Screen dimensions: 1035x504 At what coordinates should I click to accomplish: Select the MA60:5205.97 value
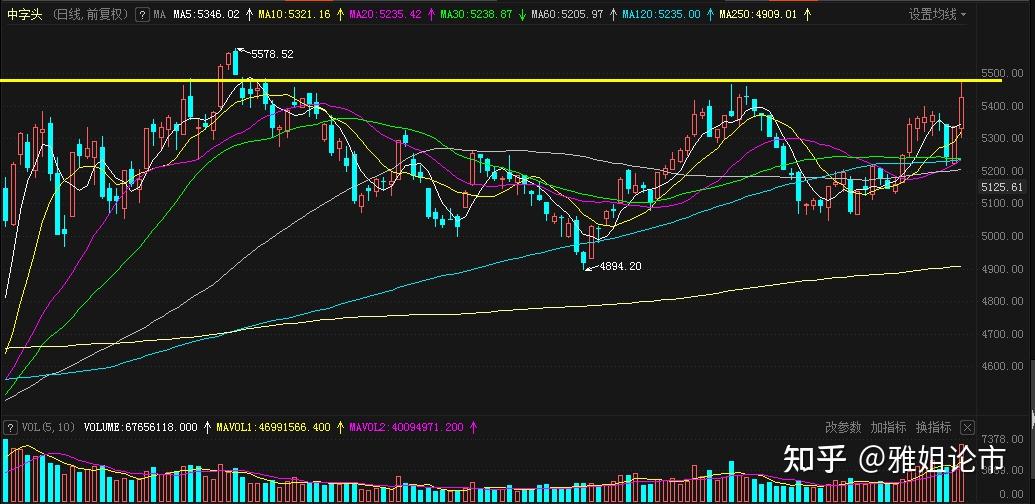click(x=567, y=14)
